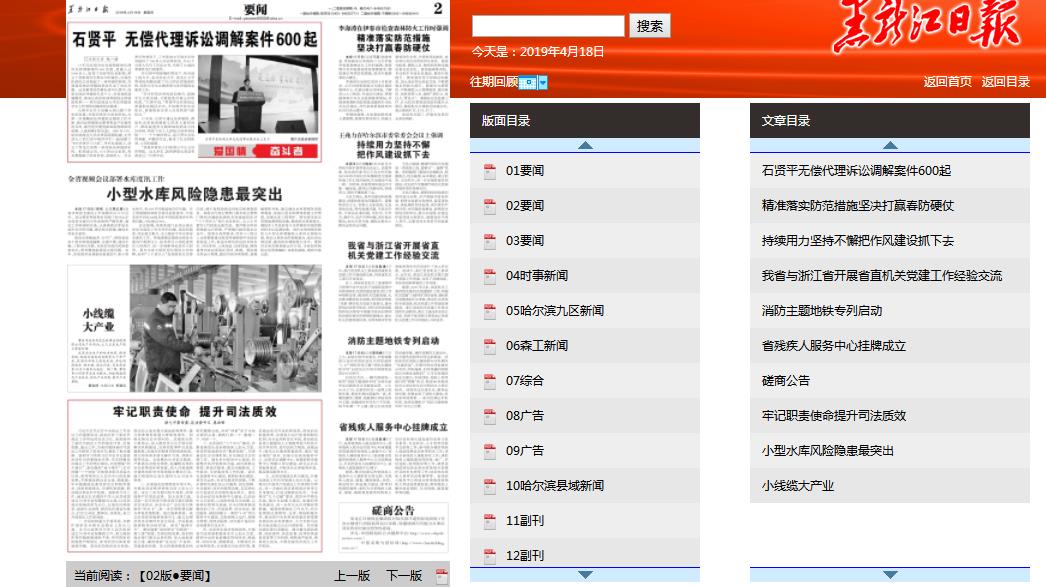Image resolution: width=1046 pixels, height=587 pixels.
Task: Open the PDF icon for 04时事新闻
Action: click(x=490, y=276)
